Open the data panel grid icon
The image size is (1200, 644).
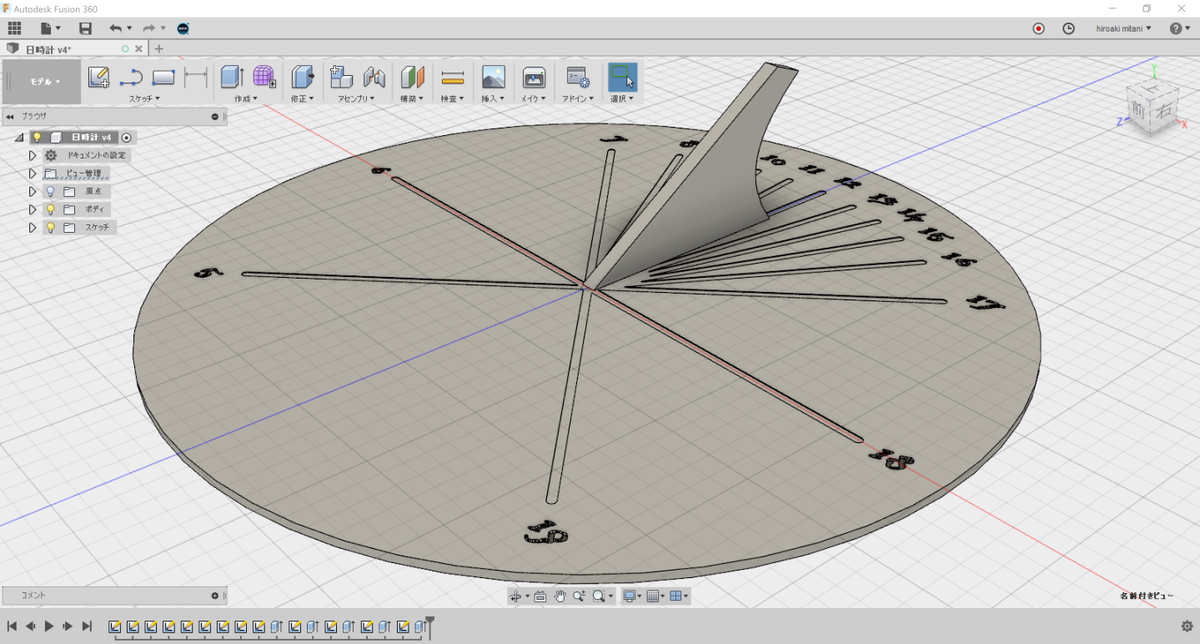coord(14,28)
